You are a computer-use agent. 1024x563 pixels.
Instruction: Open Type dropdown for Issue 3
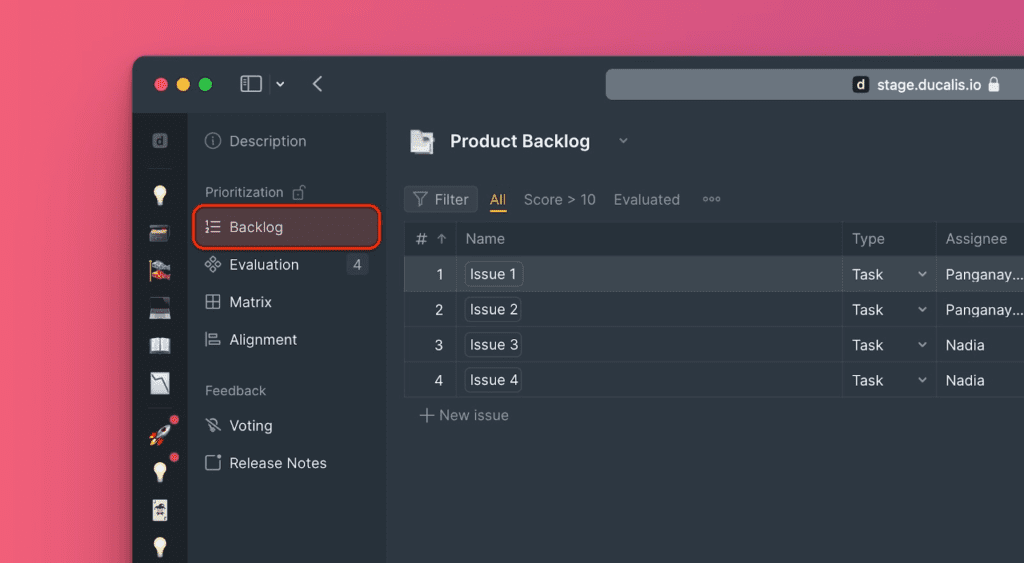[921, 345]
